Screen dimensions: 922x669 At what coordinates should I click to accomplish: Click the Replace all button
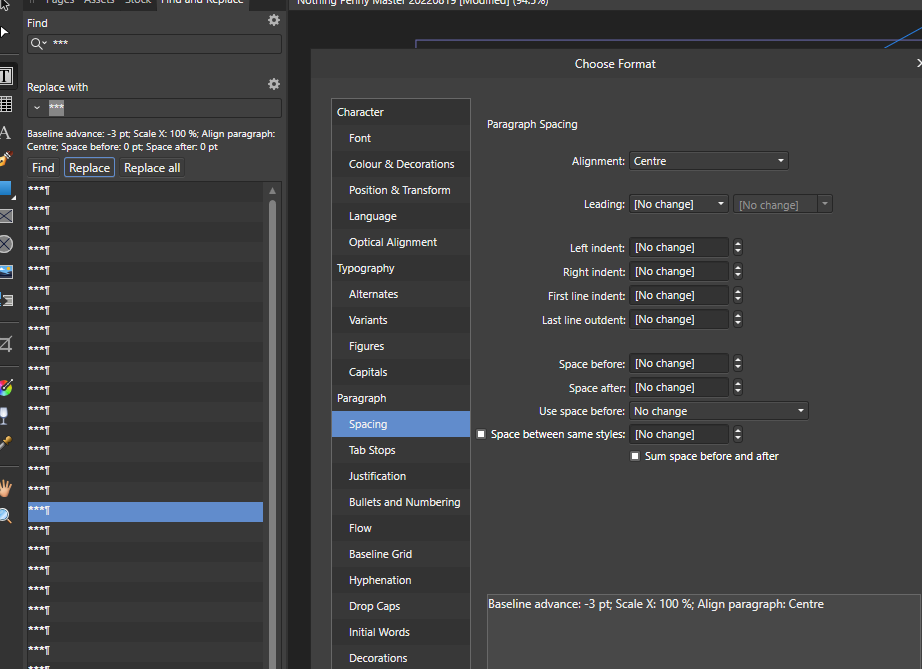click(x=152, y=168)
